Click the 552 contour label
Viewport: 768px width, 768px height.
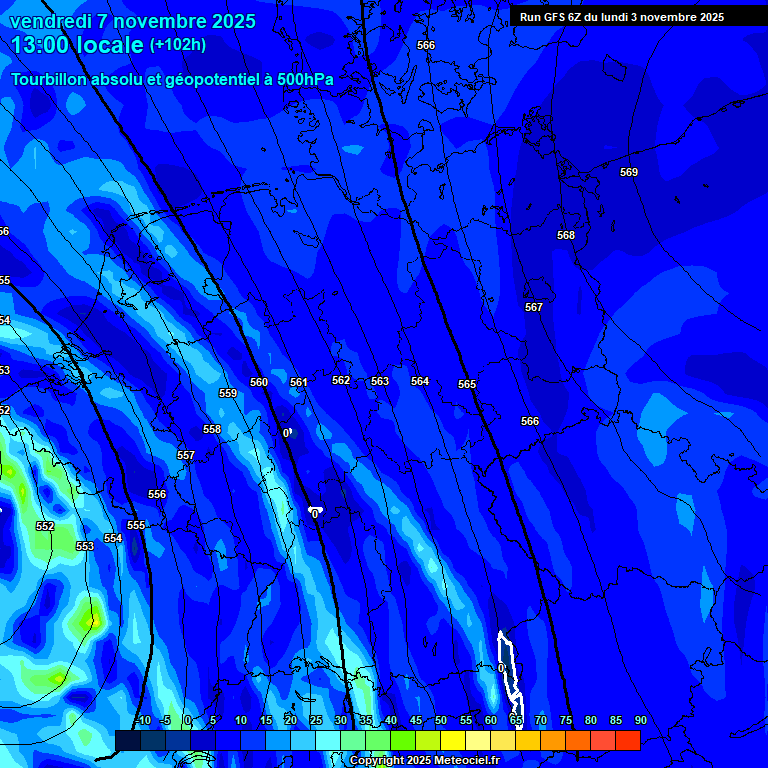pos(45,527)
